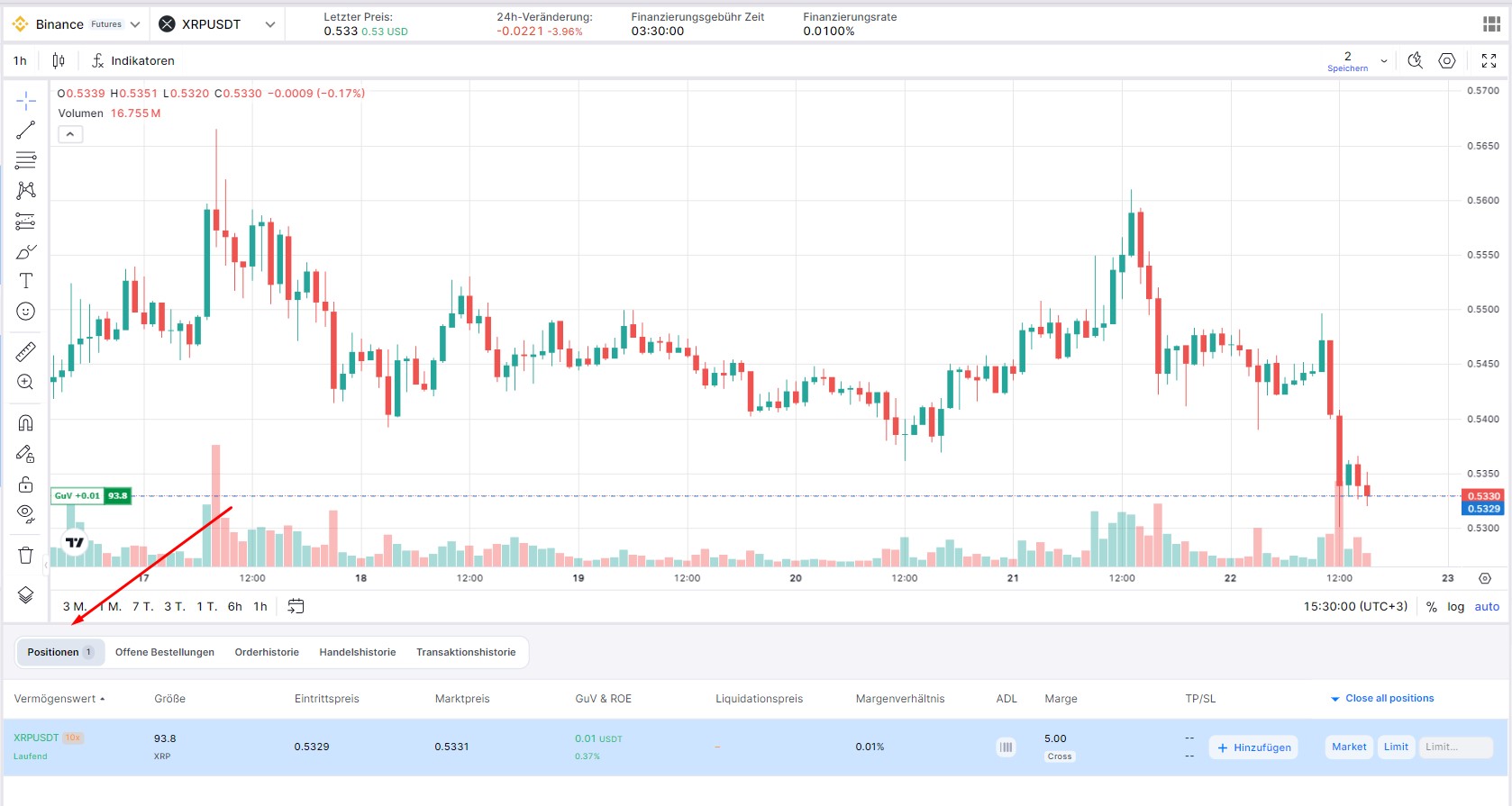The width and height of the screenshot is (1512, 806).
Task: Open the go-to-date calendar icon
Action: (296, 606)
